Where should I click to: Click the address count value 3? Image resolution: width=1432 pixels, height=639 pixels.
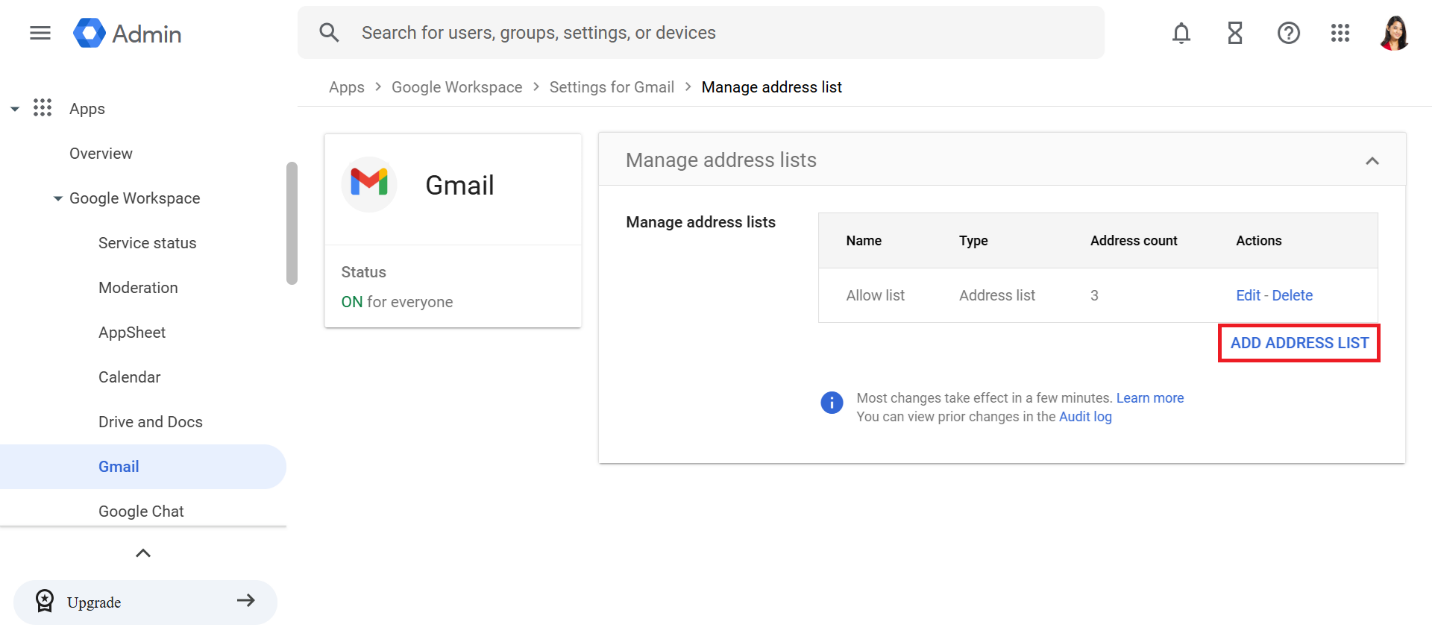click(1094, 295)
